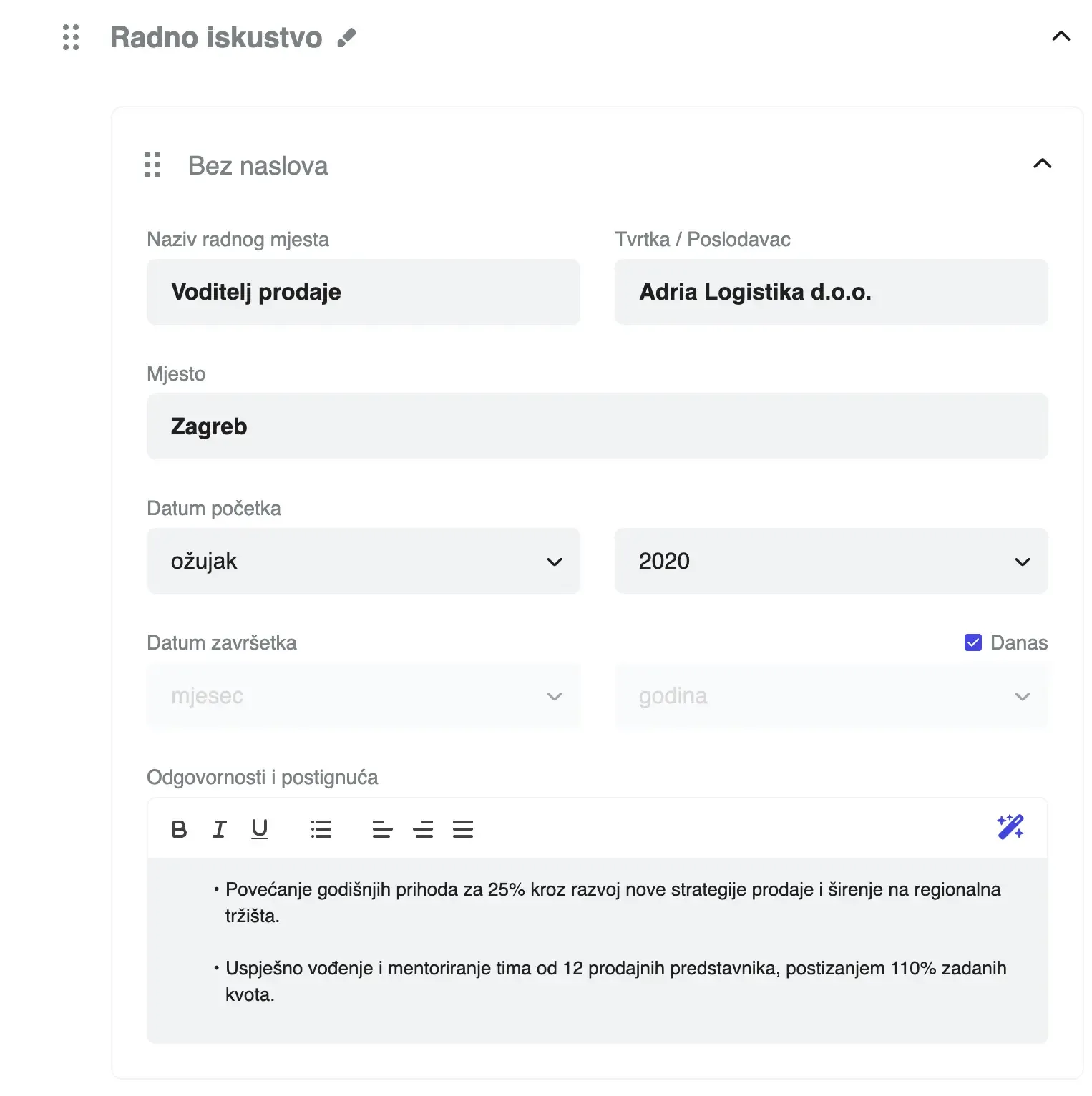Grab the drag handle of Bez naslova entry

click(x=152, y=165)
